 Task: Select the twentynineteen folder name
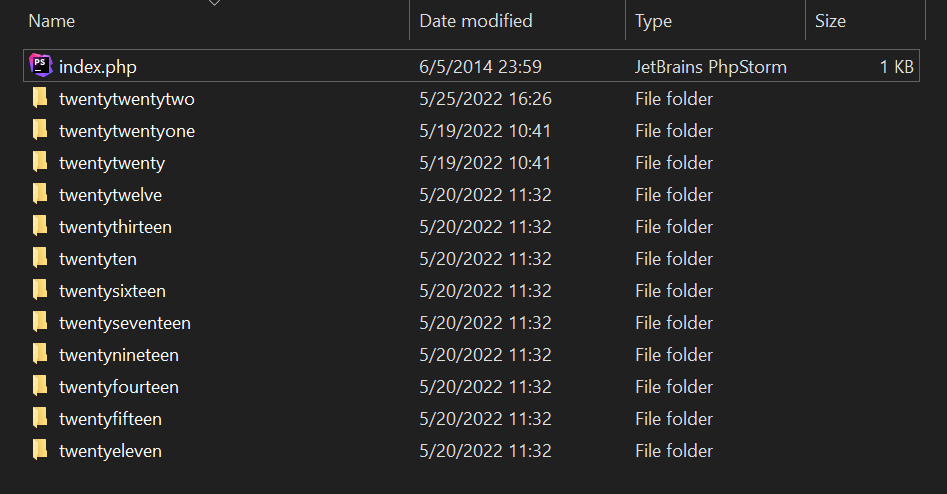coord(119,355)
